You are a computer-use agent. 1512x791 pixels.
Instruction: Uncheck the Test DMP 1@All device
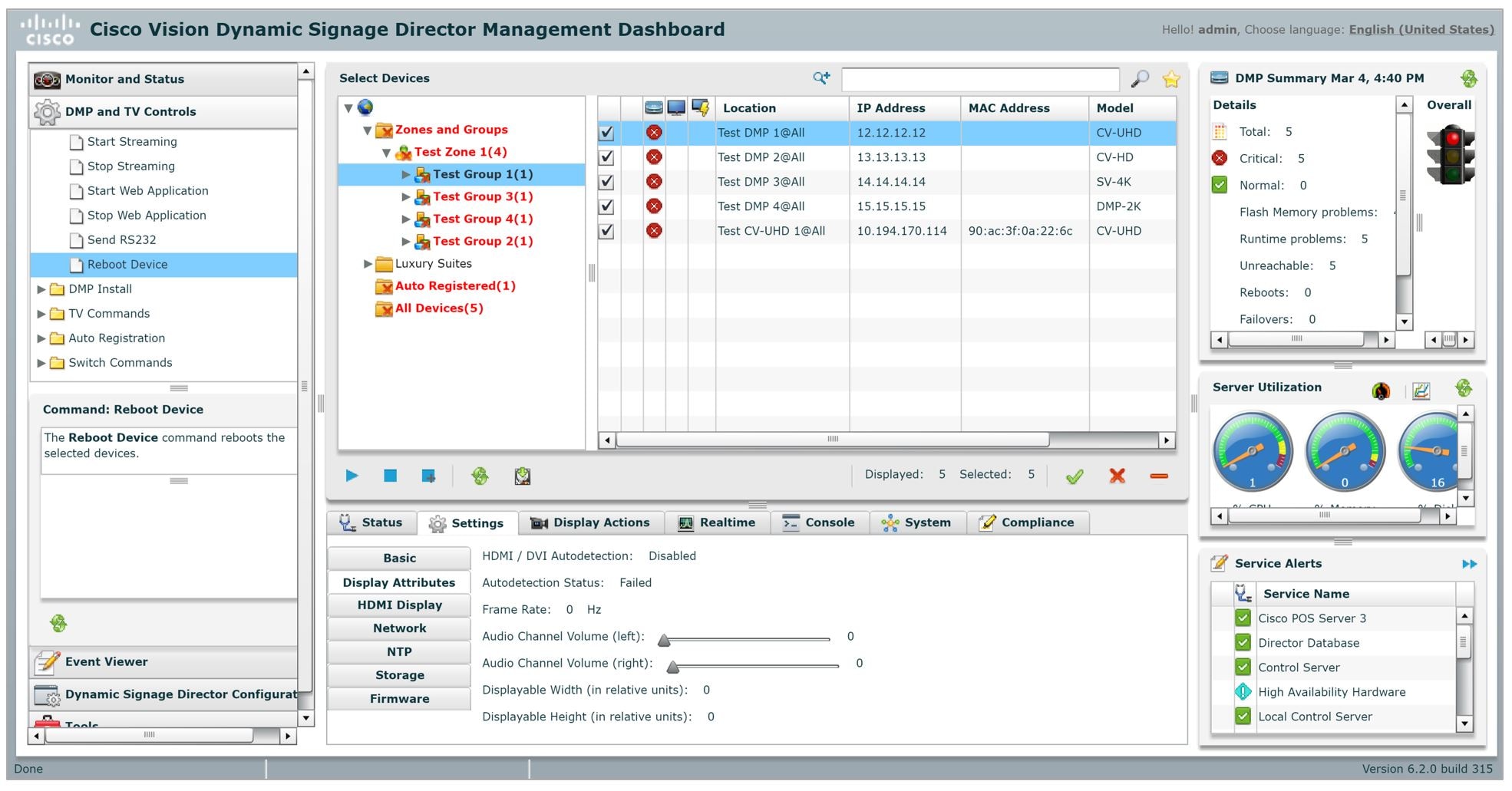coord(606,132)
